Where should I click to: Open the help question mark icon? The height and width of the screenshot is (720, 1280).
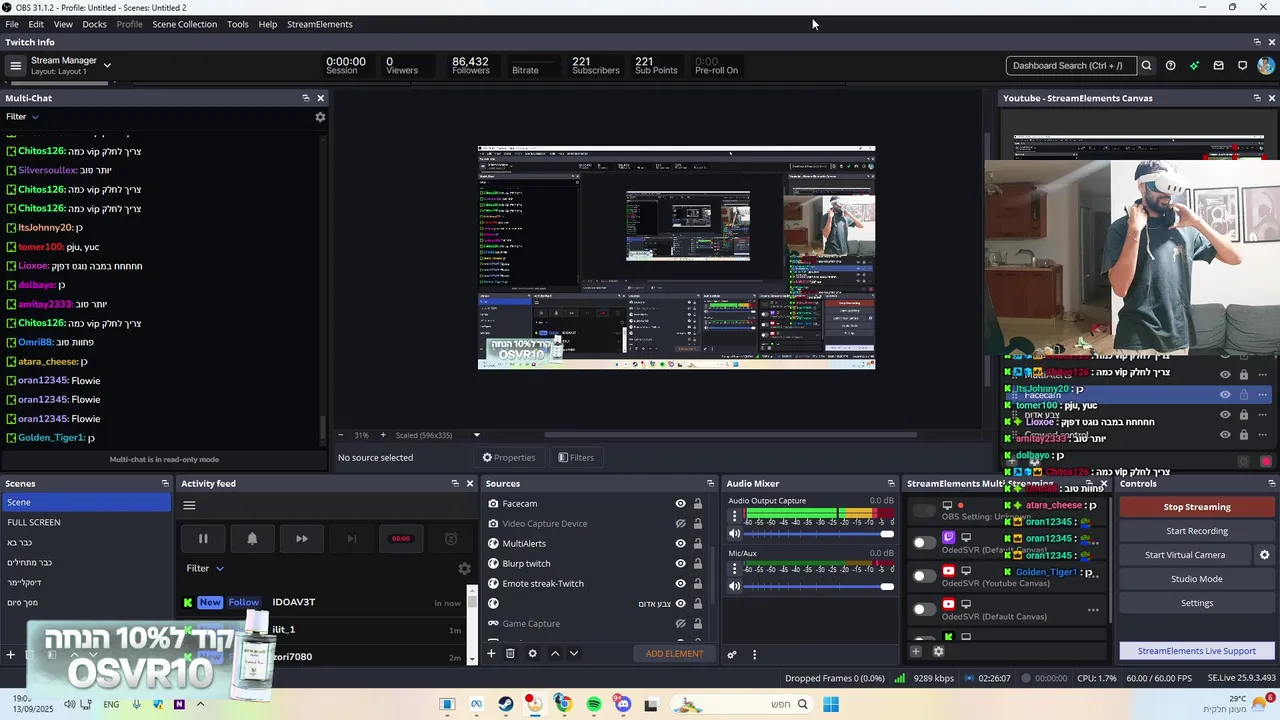1170,66
